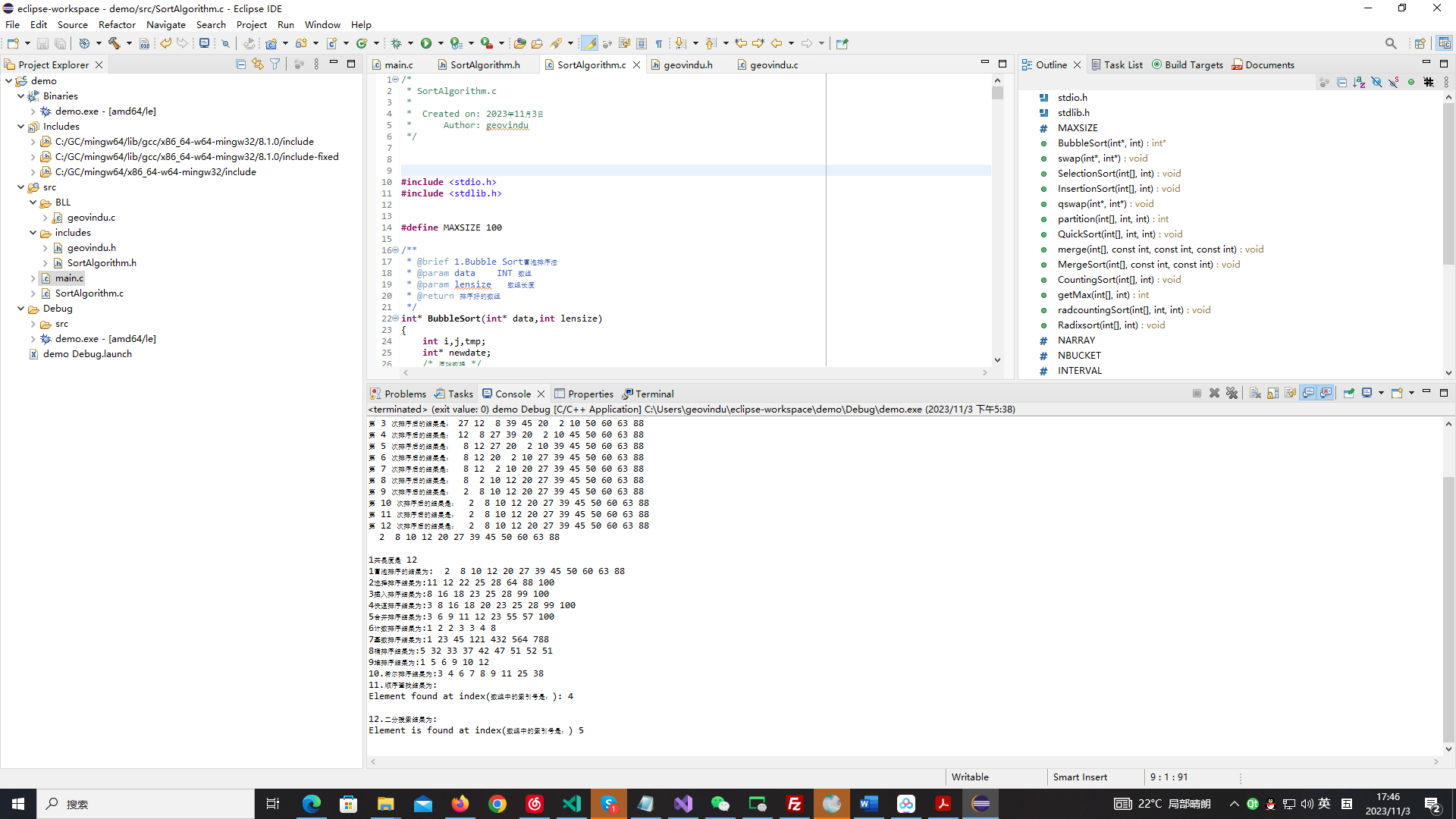
Task: Click the Collapse All icon in Project Explorer
Action: coord(240,64)
